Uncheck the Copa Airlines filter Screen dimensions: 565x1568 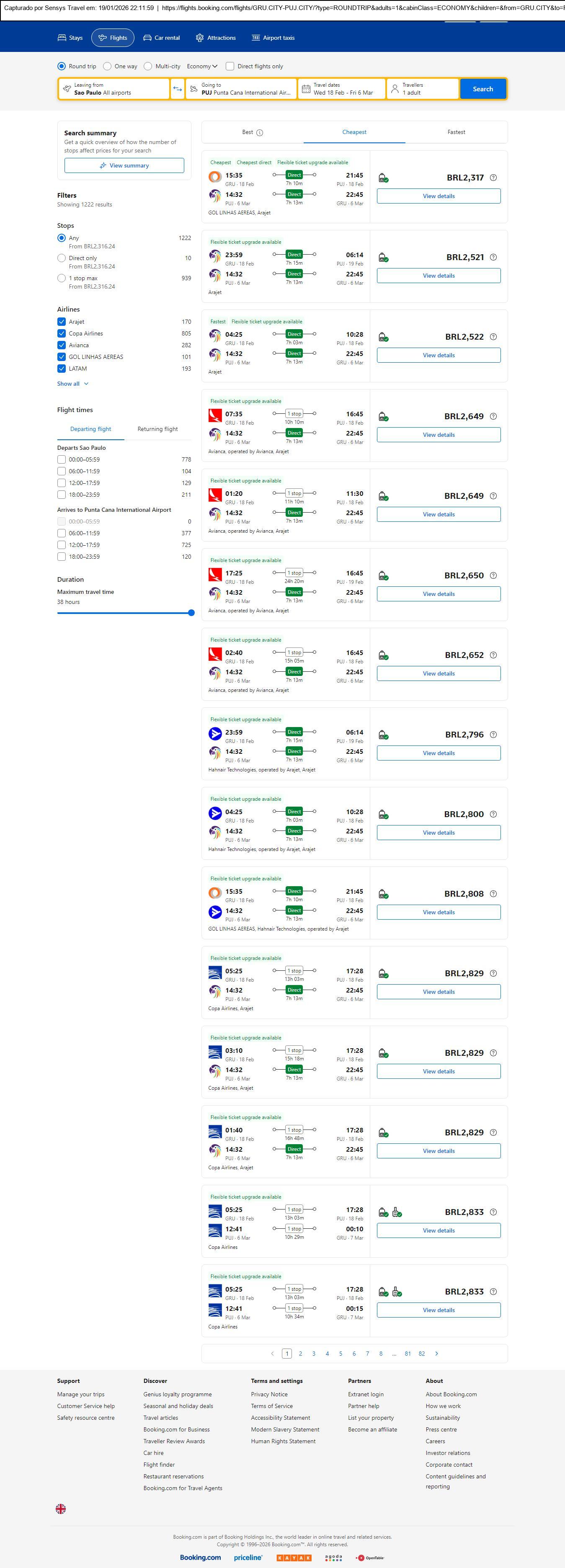(62, 333)
